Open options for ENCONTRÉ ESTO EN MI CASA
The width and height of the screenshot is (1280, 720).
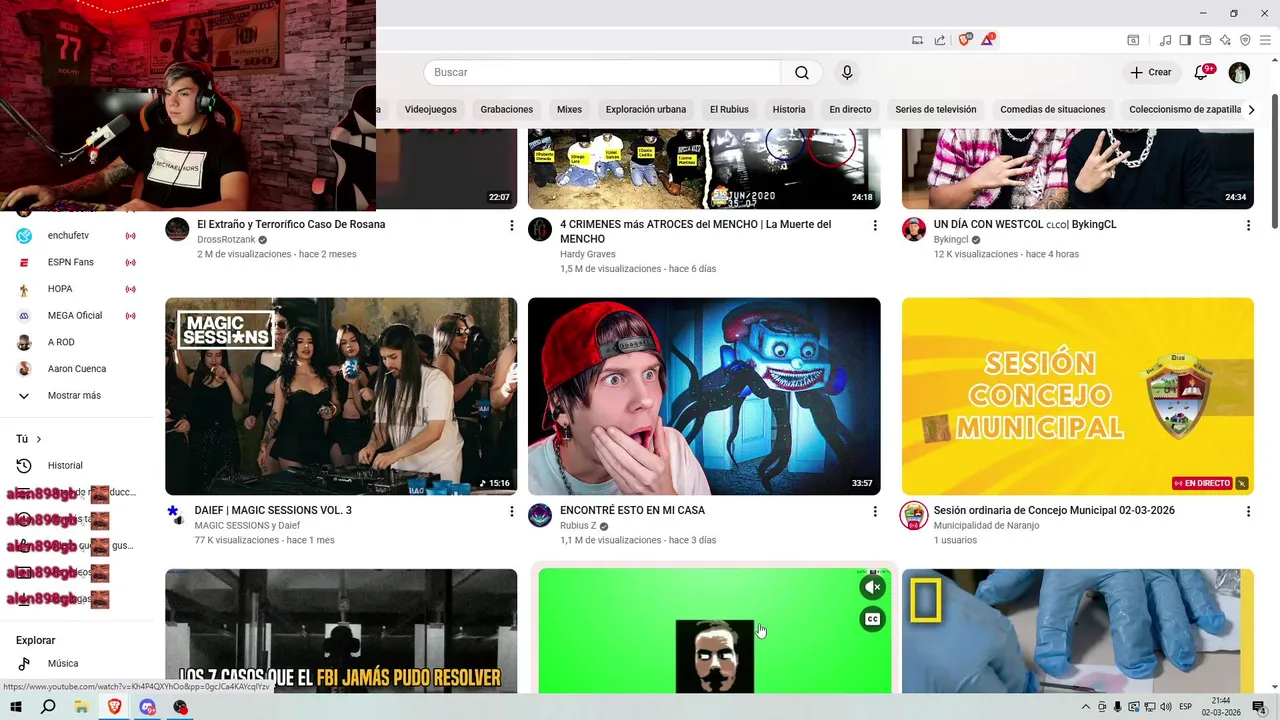point(875,512)
